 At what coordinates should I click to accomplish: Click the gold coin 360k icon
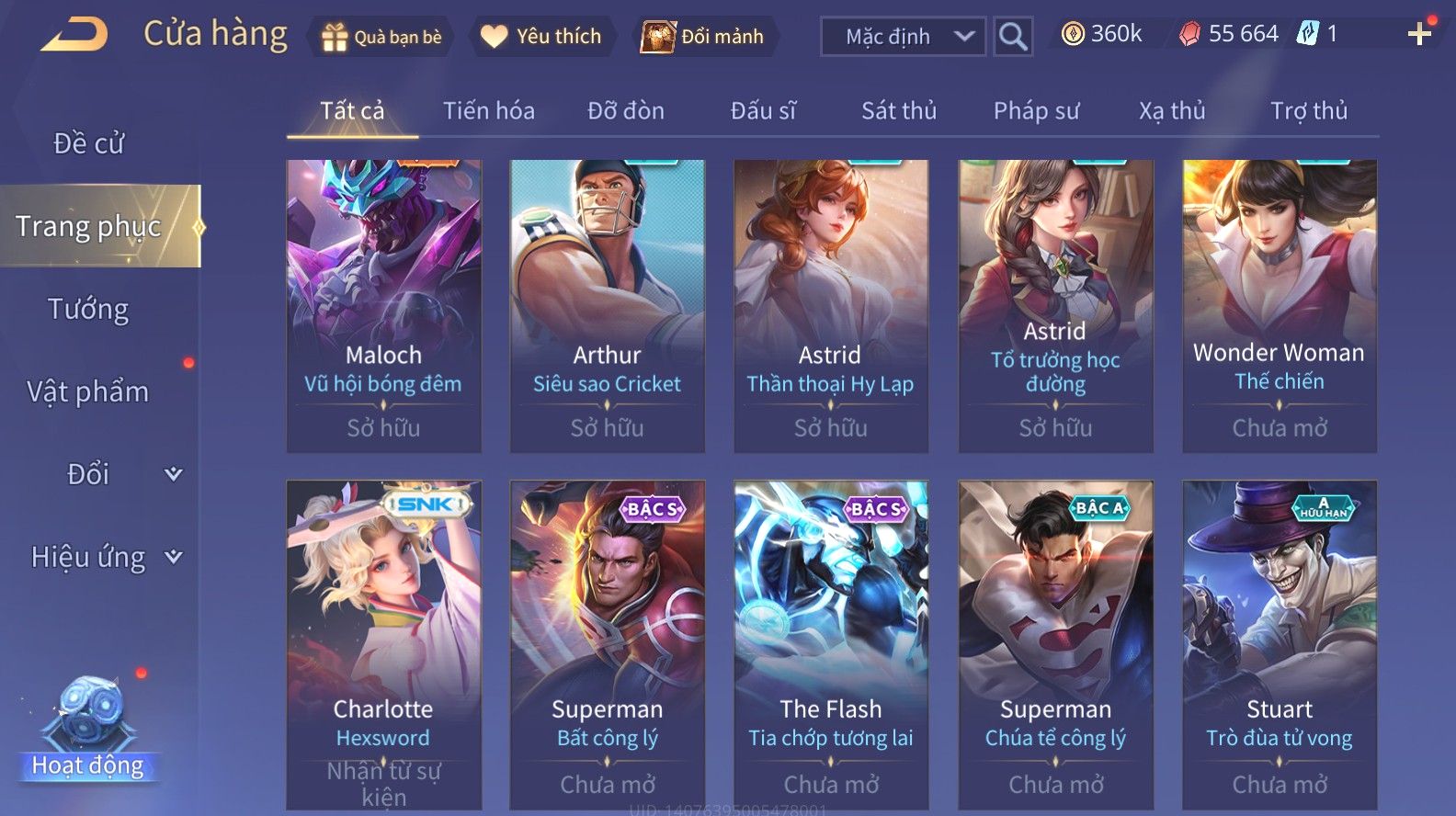point(1072,34)
